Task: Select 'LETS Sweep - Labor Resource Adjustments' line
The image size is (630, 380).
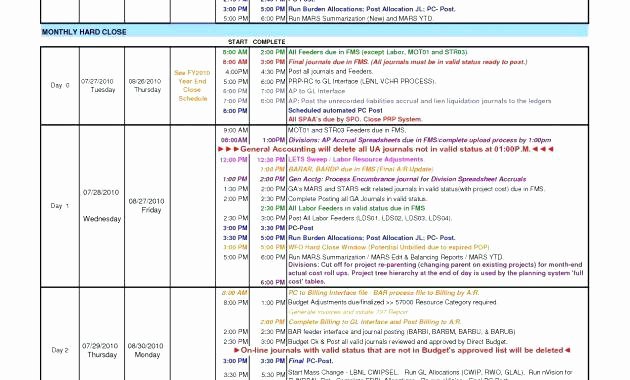Action: [356, 159]
